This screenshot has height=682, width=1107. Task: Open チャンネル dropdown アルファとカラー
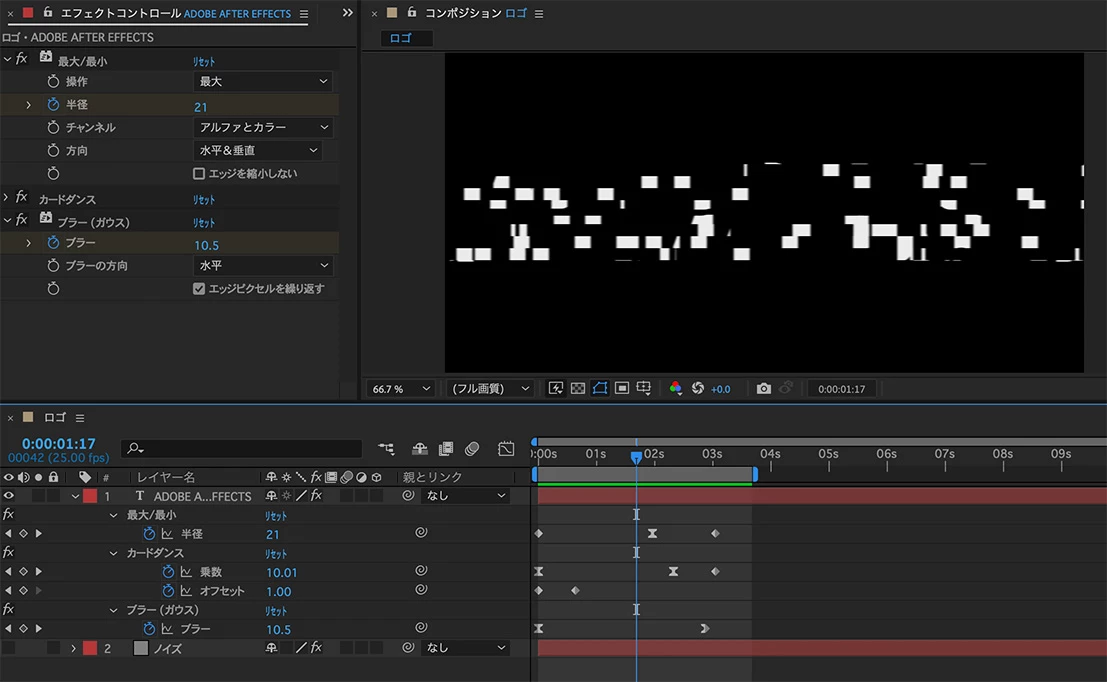[263, 128]
